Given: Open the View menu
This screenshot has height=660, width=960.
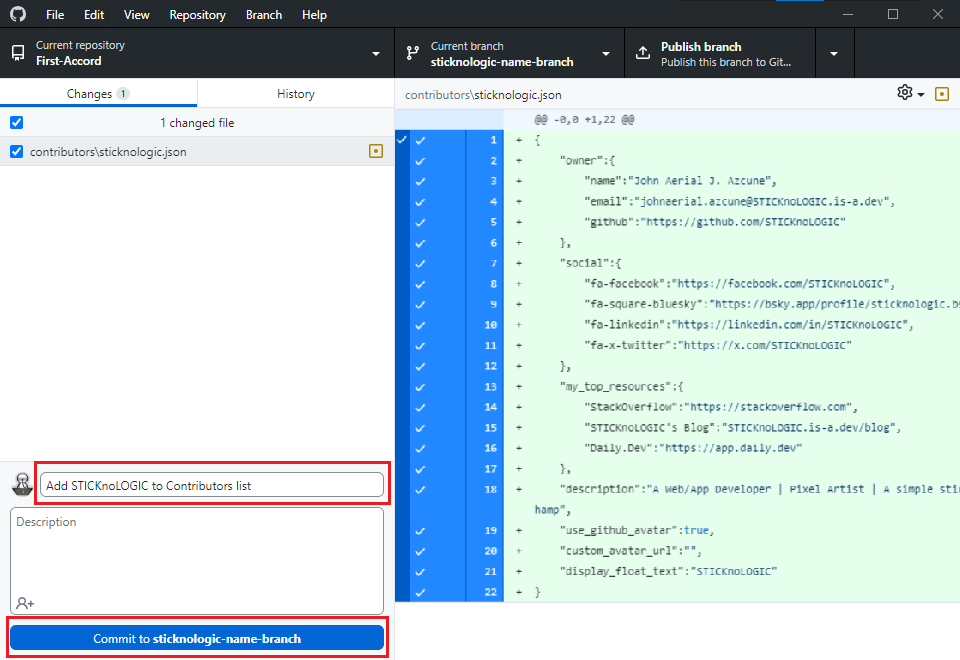Looking at the screenshot, I should (137, 15).
